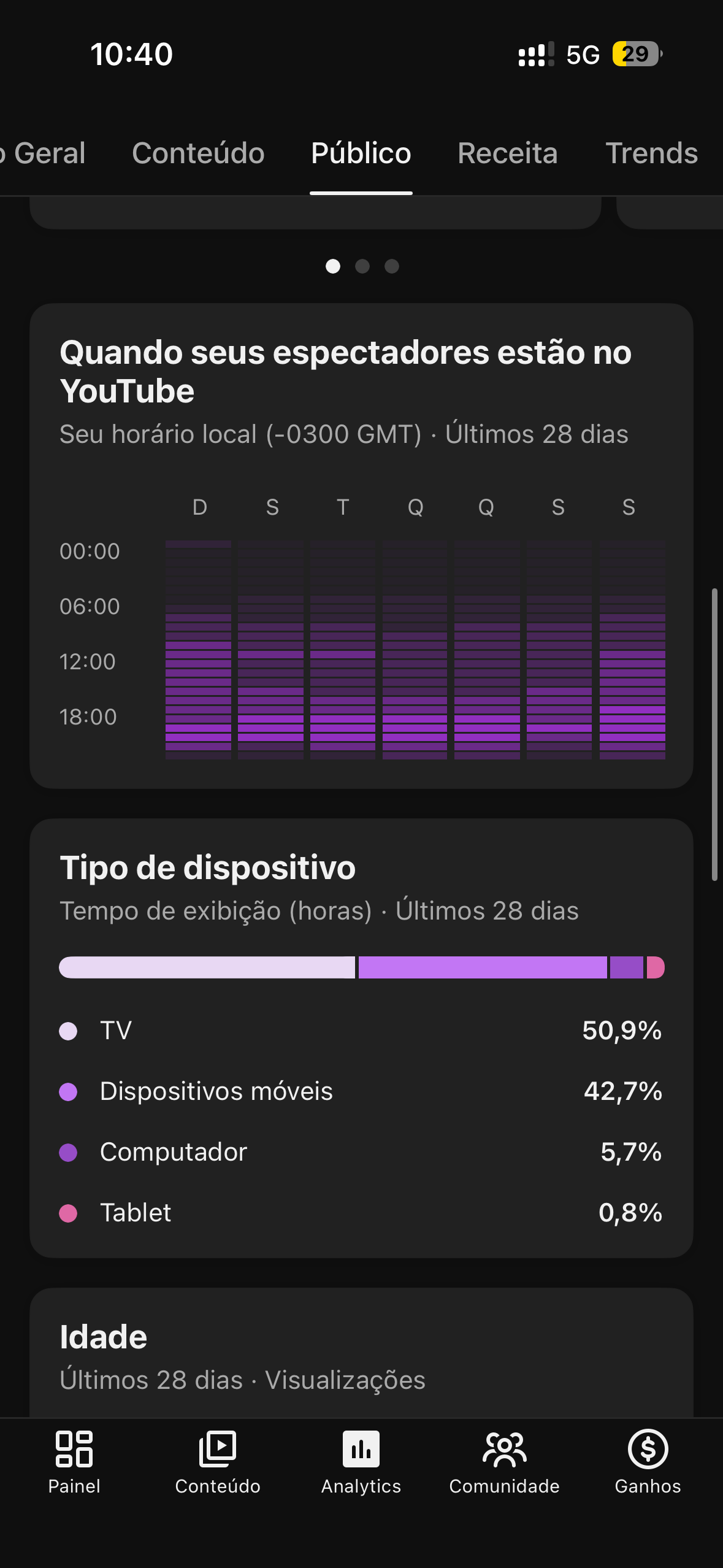Switch to the Conteúdo tab
Screen dimensions: 723x1568
pyautogui.click(x=198, y=153)
